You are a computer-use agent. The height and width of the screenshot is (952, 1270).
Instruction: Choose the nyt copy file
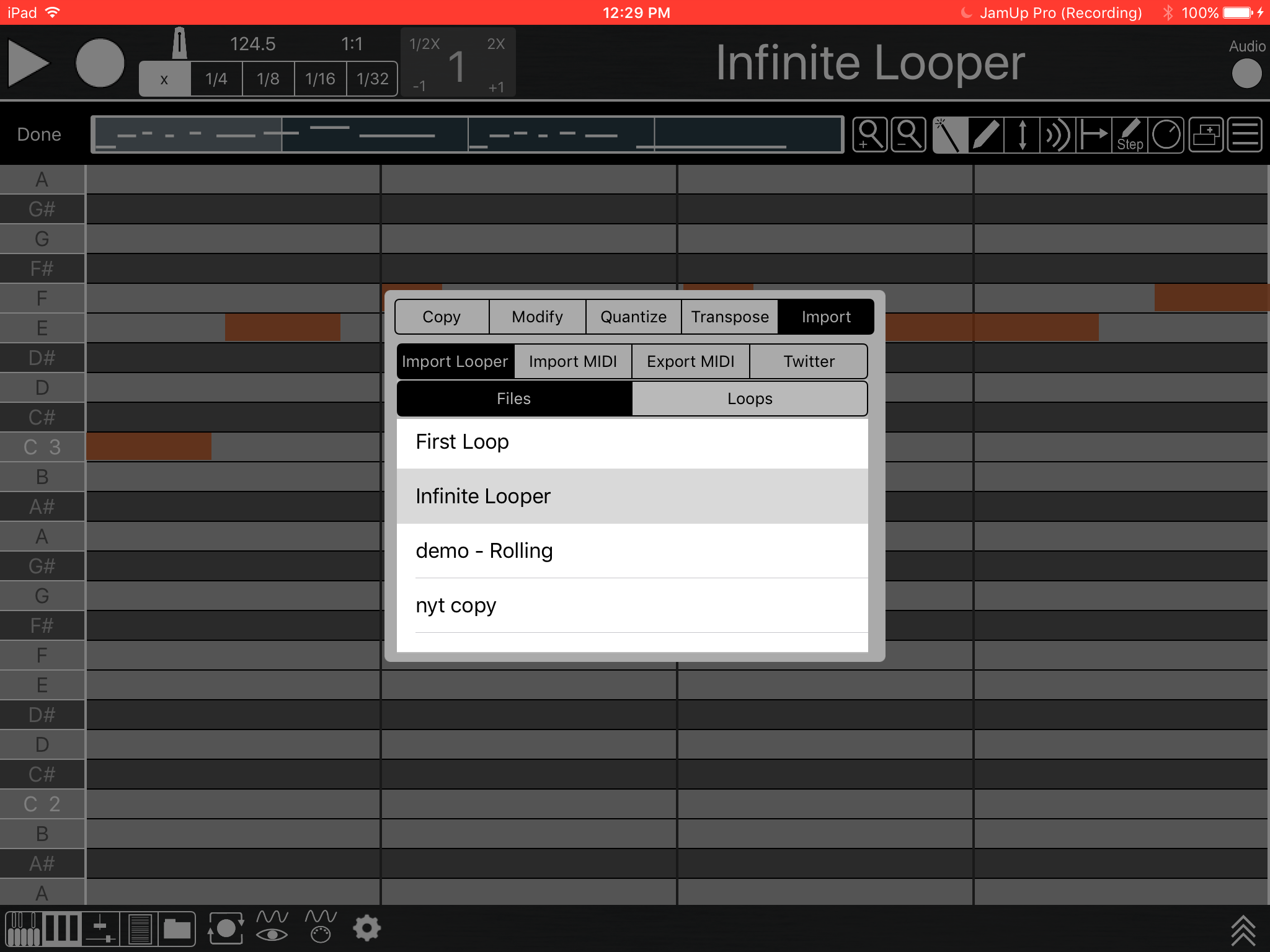tap(633, 606)
